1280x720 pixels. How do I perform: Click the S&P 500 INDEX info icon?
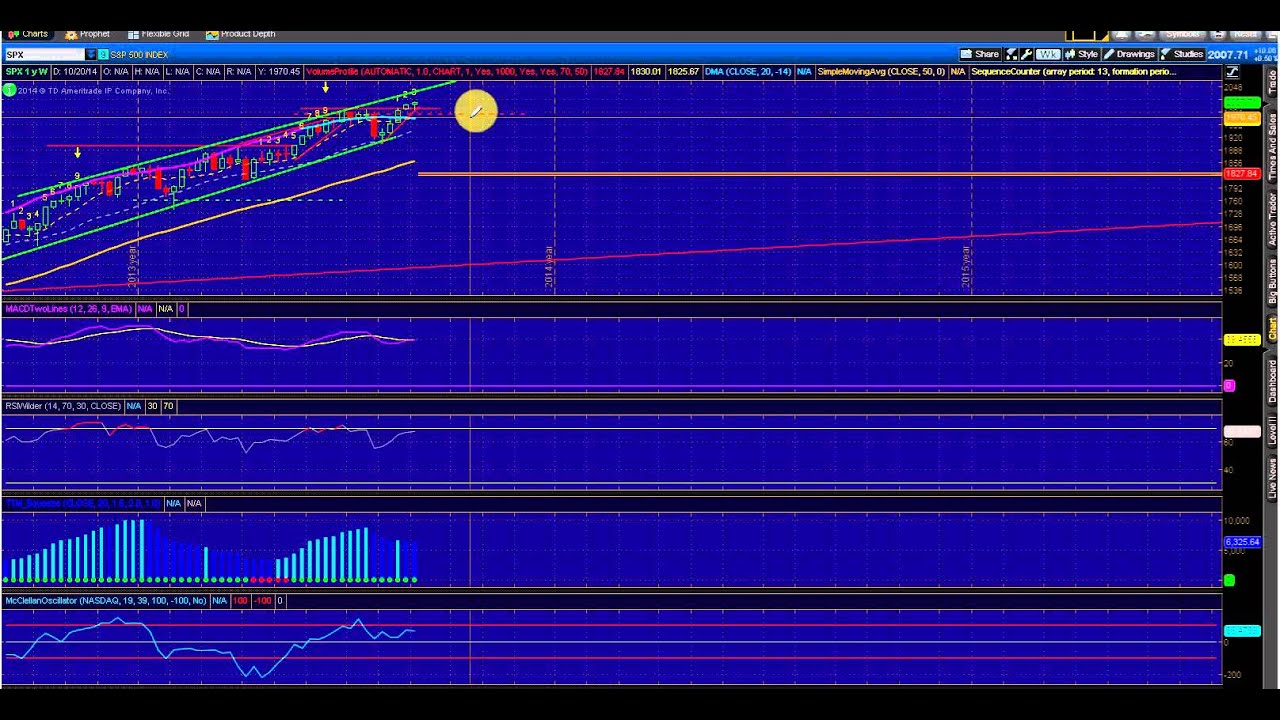pos(104,54)
